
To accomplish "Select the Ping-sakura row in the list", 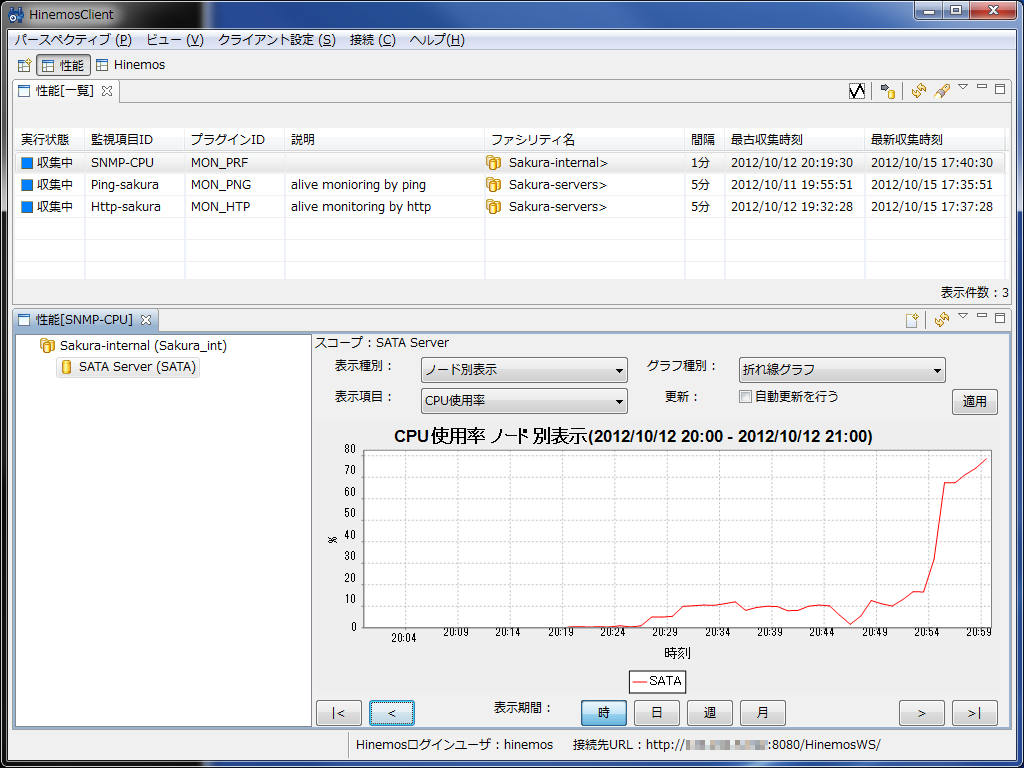I will click(124, 185).
